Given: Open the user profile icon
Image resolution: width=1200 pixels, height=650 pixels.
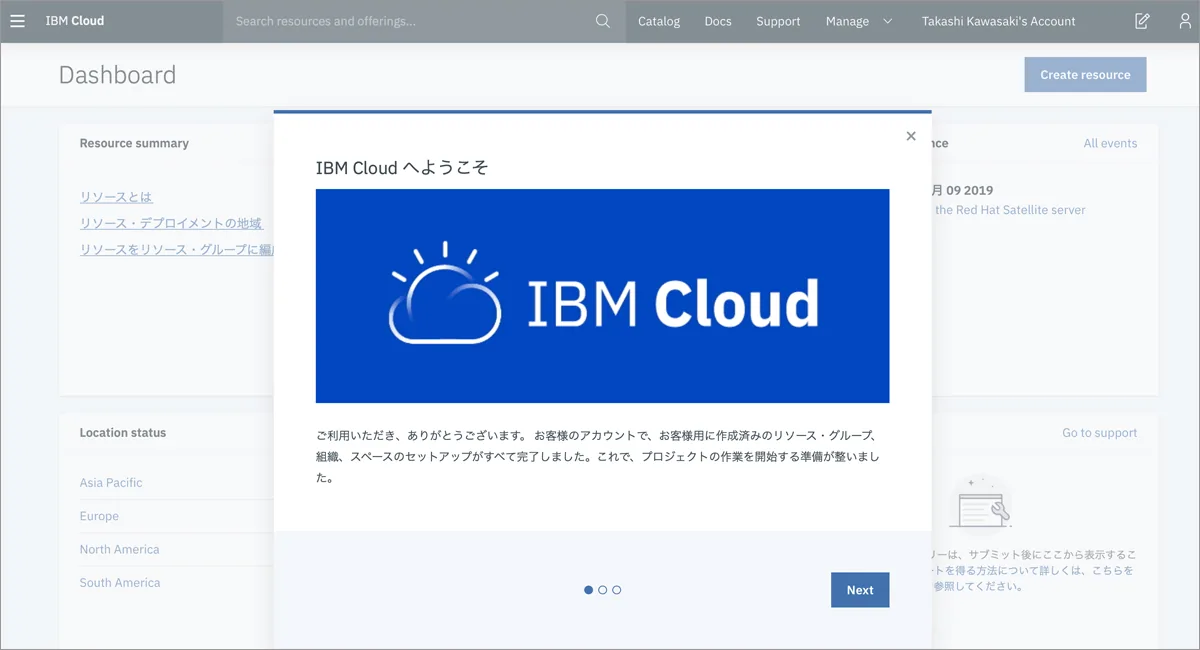Looking at the screenshot, I should point(1185,21).
